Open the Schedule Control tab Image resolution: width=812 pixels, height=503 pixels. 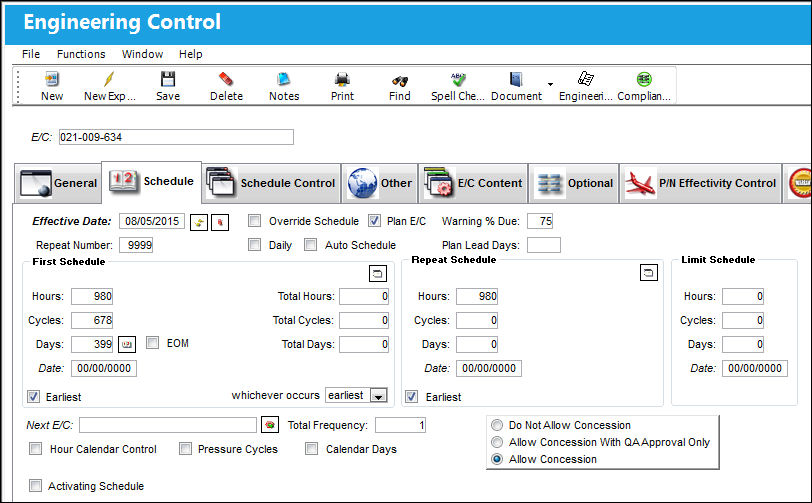[271, 183]
